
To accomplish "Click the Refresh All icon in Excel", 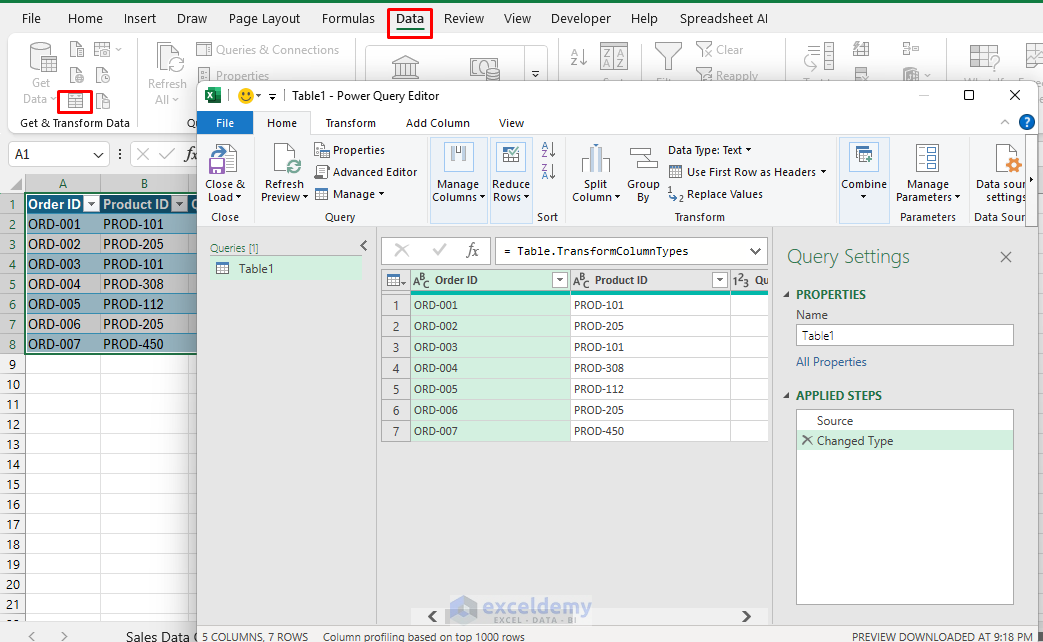I will pos(168,57).
